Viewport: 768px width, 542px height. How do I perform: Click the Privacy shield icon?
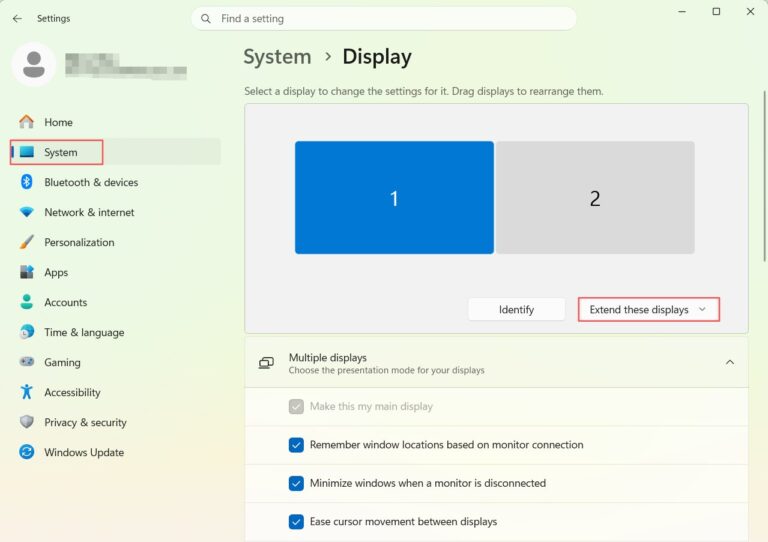[26, 422]
